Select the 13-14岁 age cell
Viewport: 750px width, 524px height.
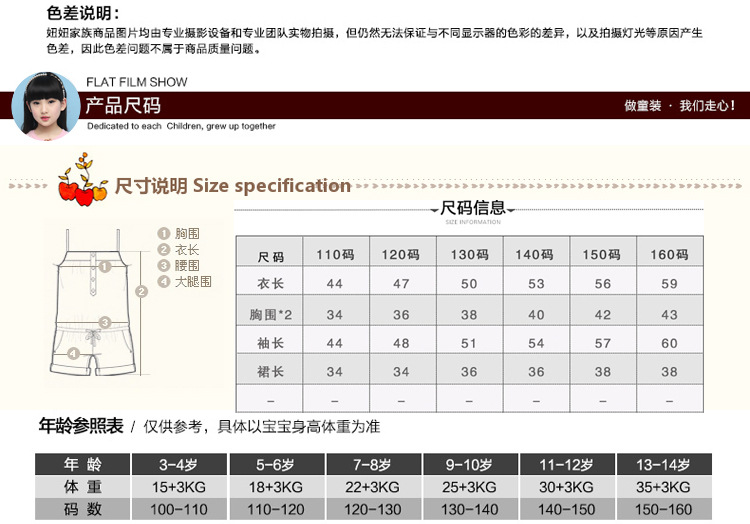[x=664, y=464]
